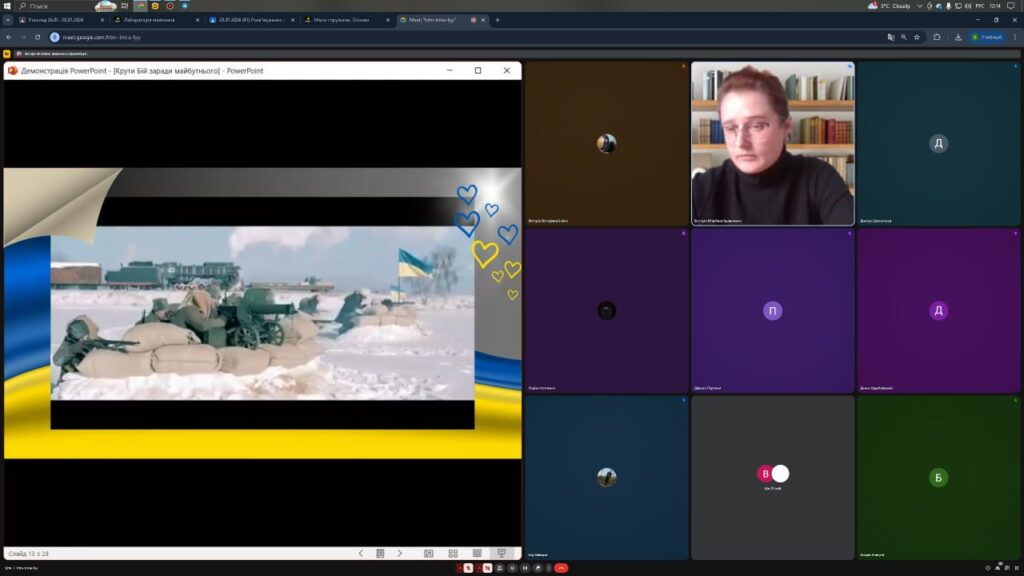Select the presenter's video tile with bookshelf

tap(772, 143)
